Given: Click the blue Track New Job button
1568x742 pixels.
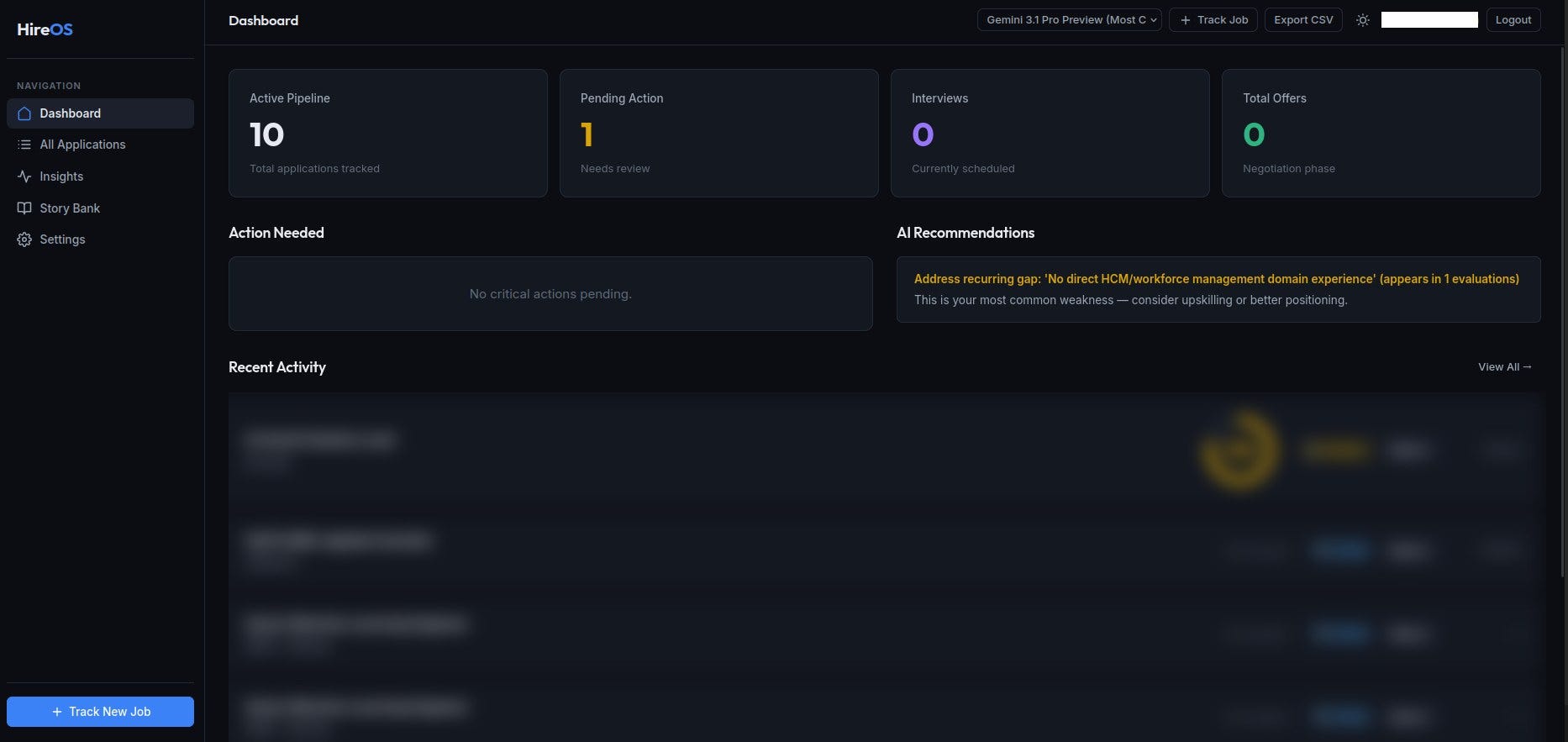Looking at the screenshot, I should (100, 712).
